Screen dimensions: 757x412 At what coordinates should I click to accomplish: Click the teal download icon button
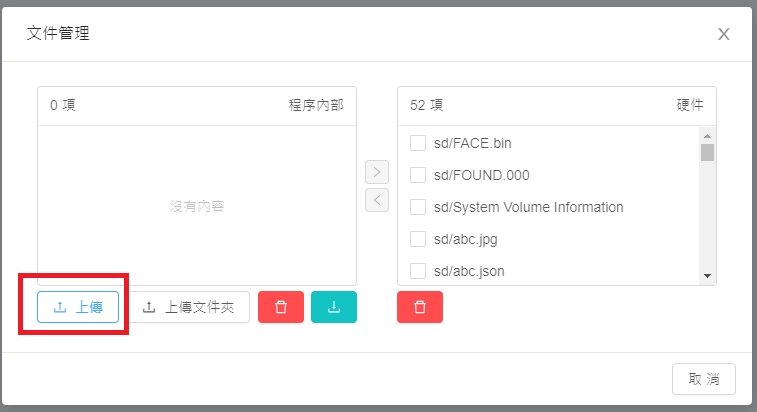[334, 307]
